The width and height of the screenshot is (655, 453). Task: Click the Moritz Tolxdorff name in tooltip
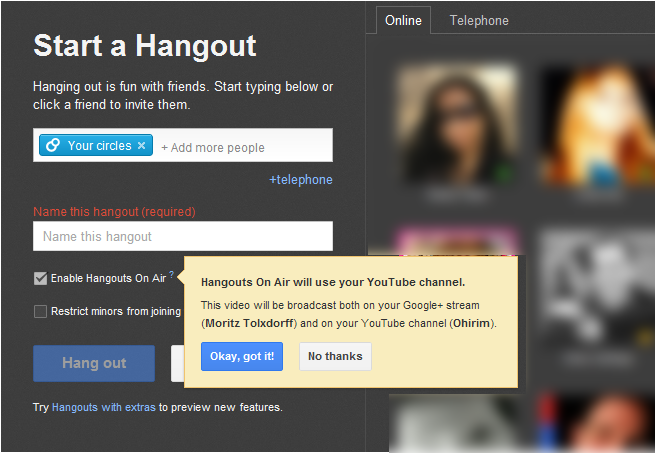point(251,323)
